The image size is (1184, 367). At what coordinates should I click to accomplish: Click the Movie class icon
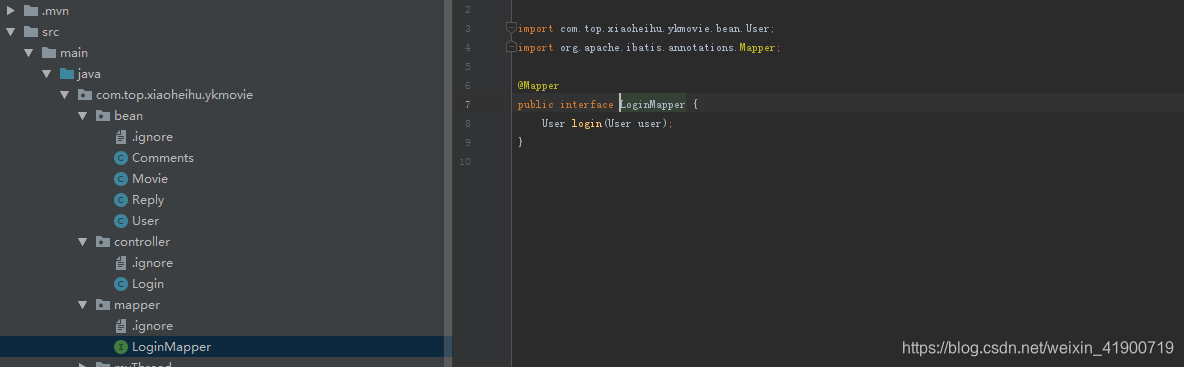point(121,179)
